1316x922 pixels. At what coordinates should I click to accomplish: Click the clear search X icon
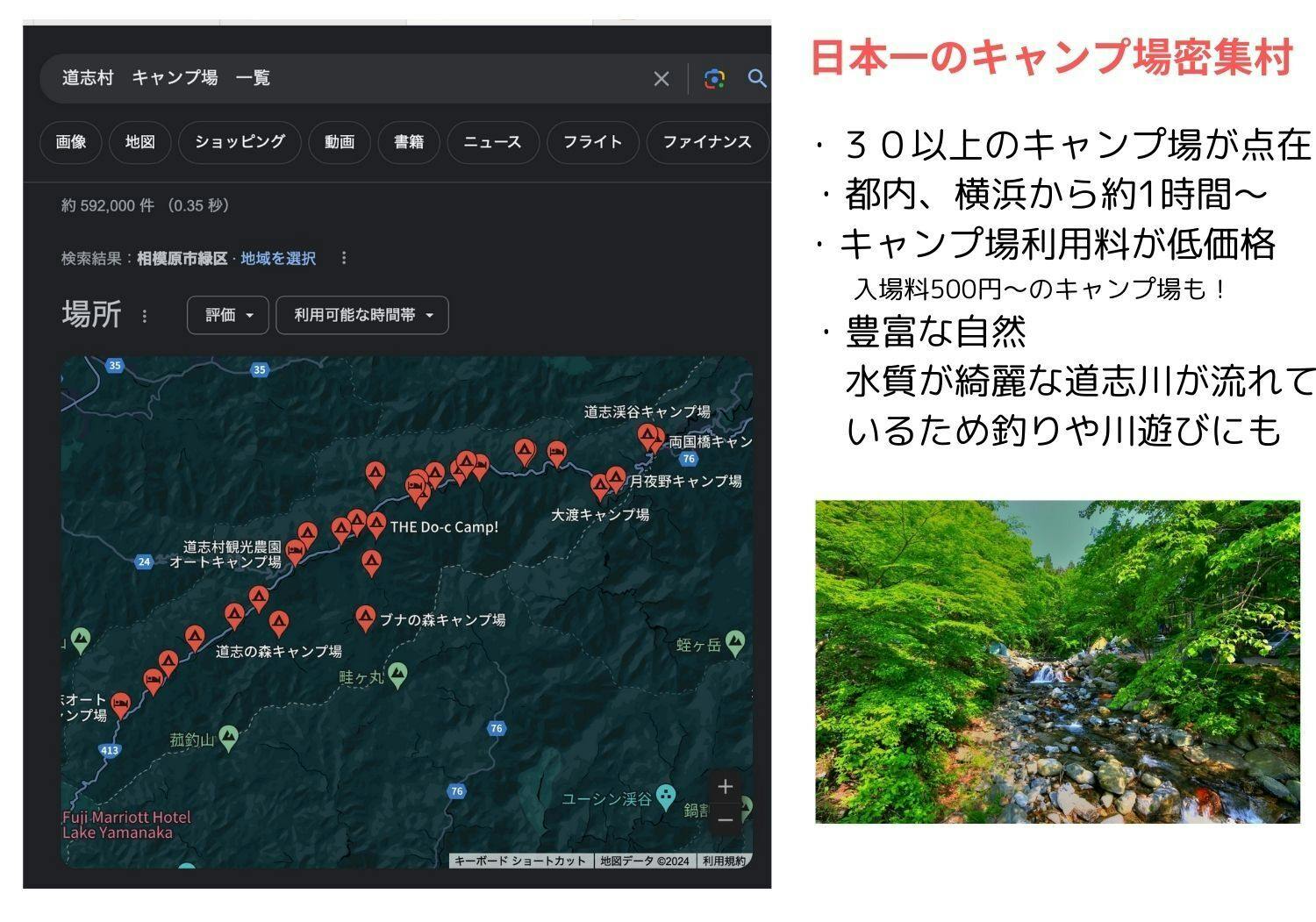click(662, 79)
